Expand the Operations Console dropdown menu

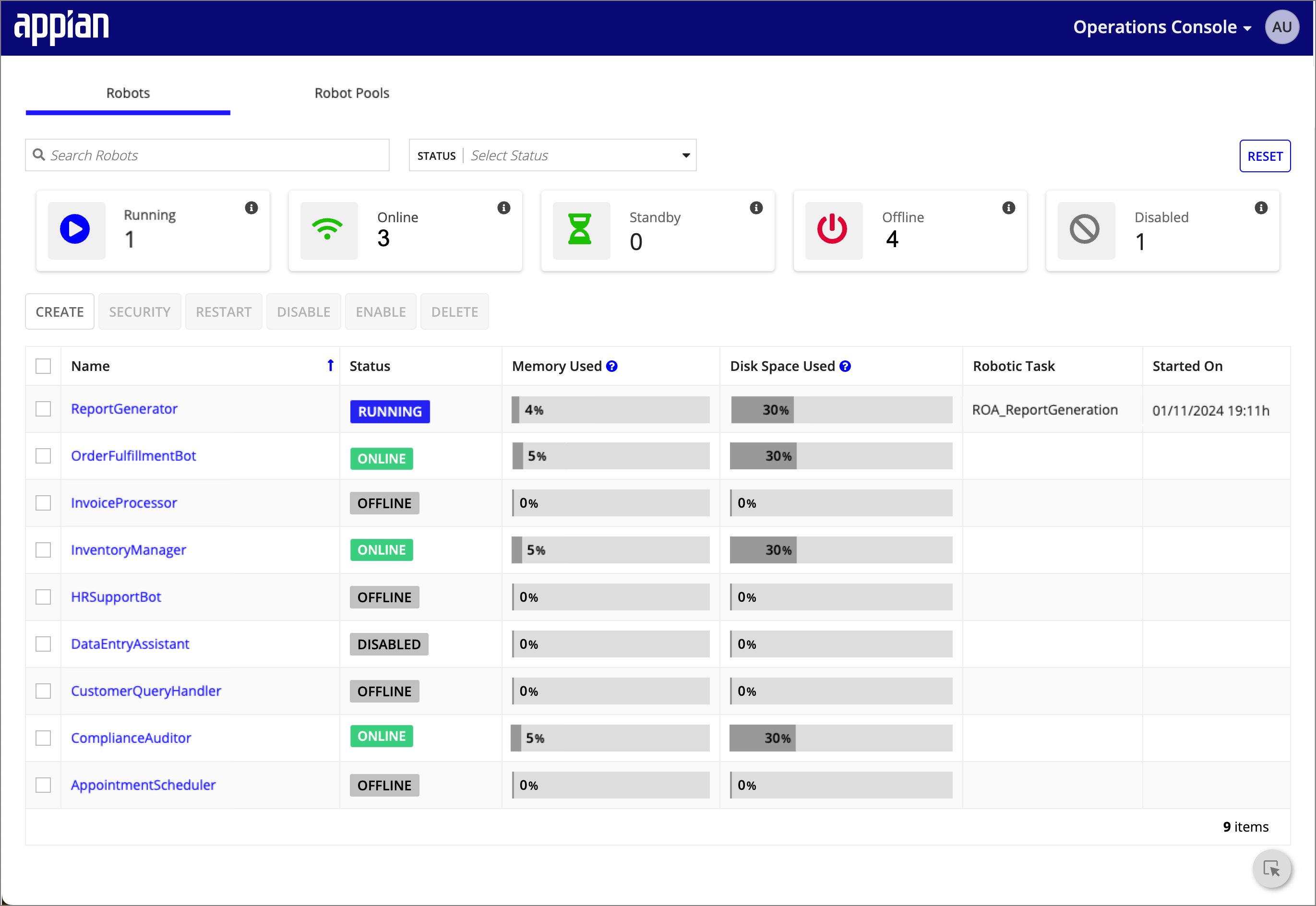(x=1159, y=27)
